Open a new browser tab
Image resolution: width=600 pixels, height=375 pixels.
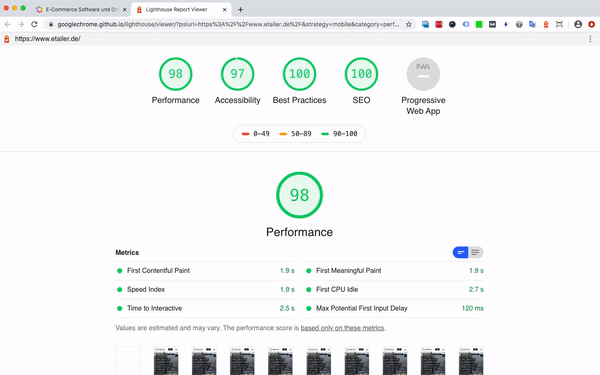point(240,10)
